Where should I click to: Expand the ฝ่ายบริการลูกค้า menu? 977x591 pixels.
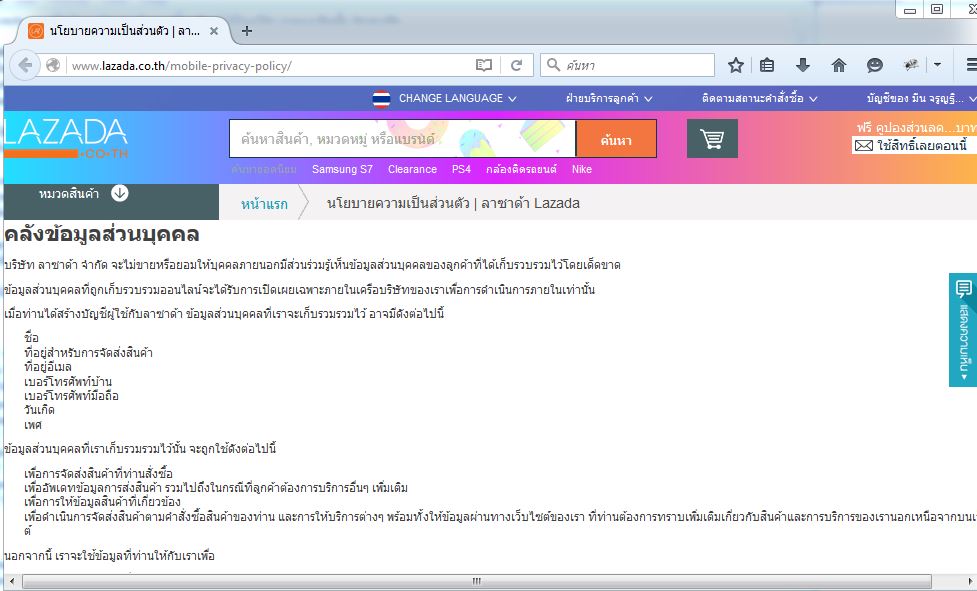609,98
